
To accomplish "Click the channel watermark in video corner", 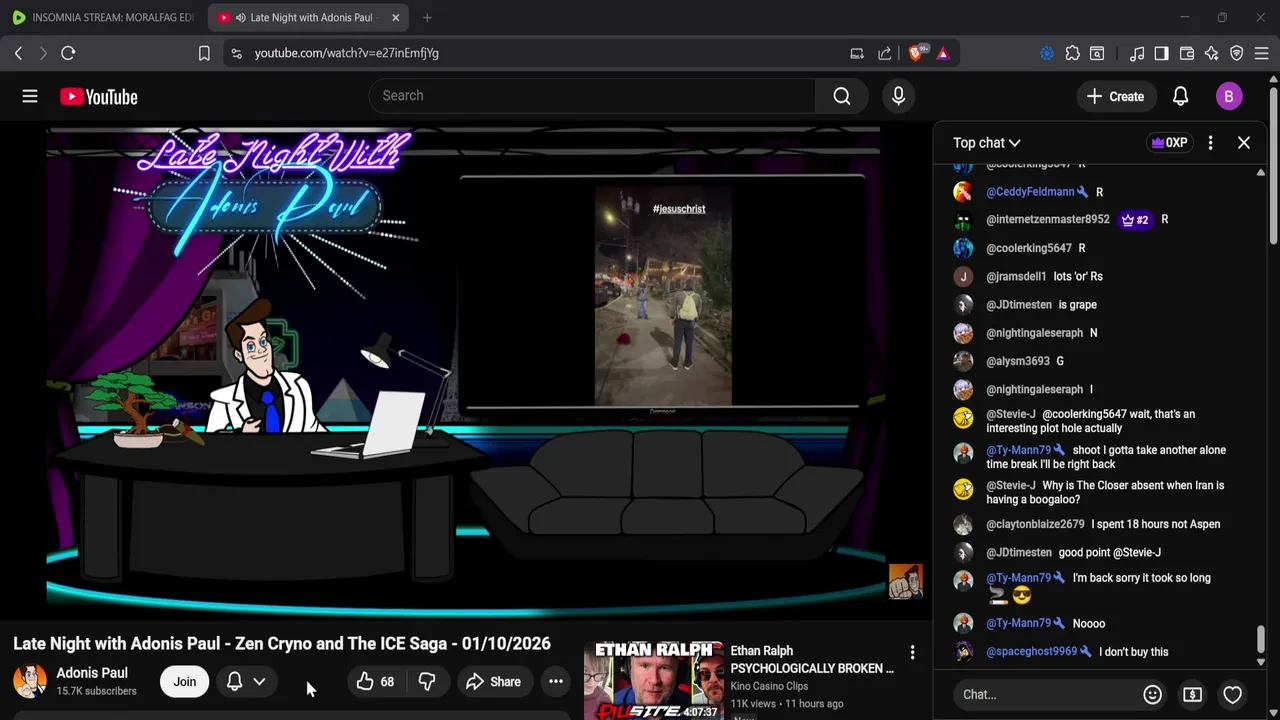I will (x=905, y=582).
